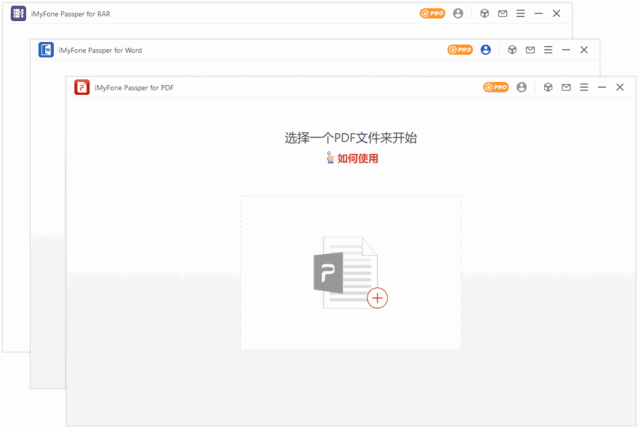Click the PRO badge in Passper for PDF
Image resolution: width=640 pixels, height=429 pixels.
point(496,87)
